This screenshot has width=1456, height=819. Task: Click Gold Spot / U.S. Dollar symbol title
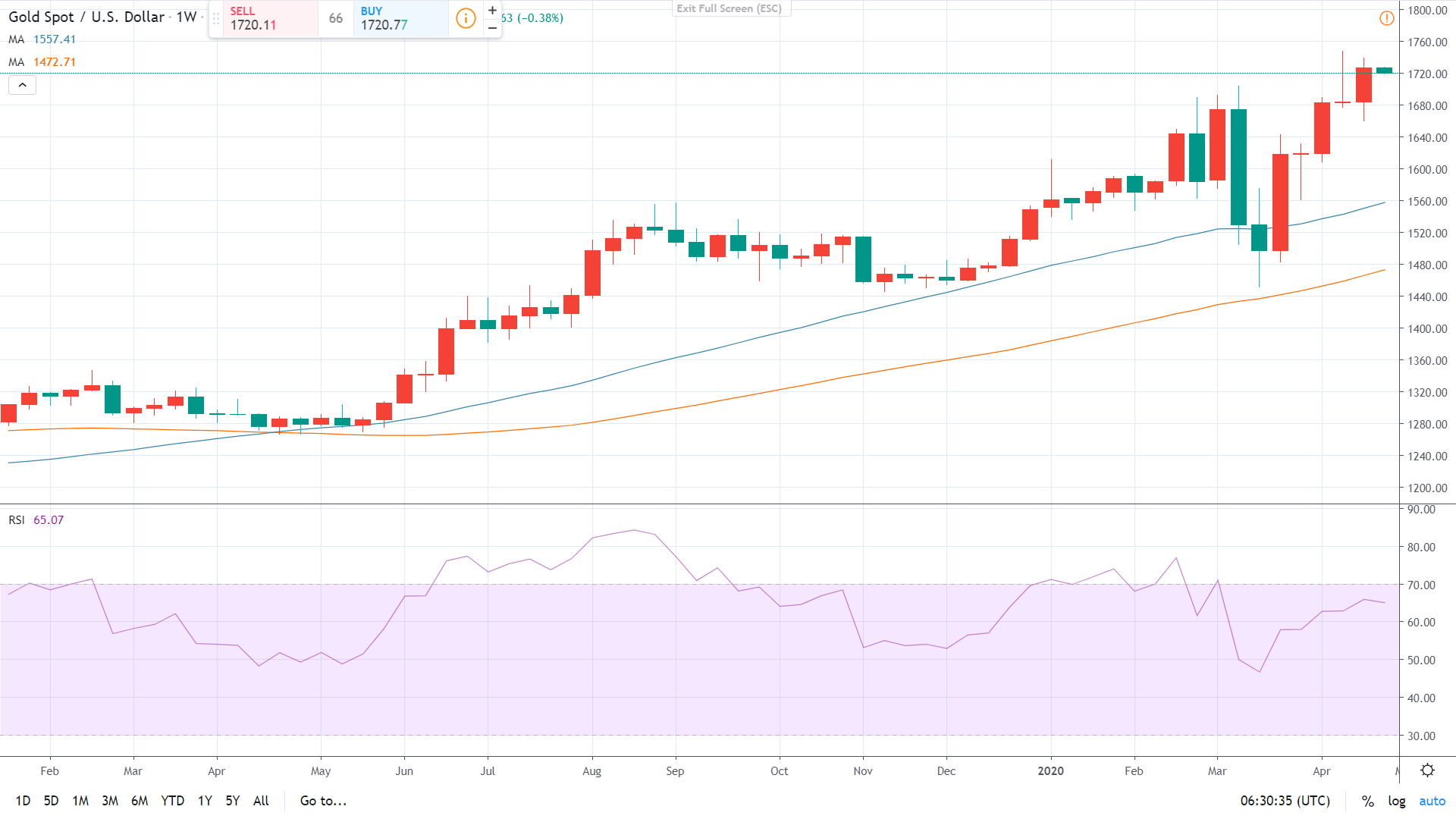(86, 17)
